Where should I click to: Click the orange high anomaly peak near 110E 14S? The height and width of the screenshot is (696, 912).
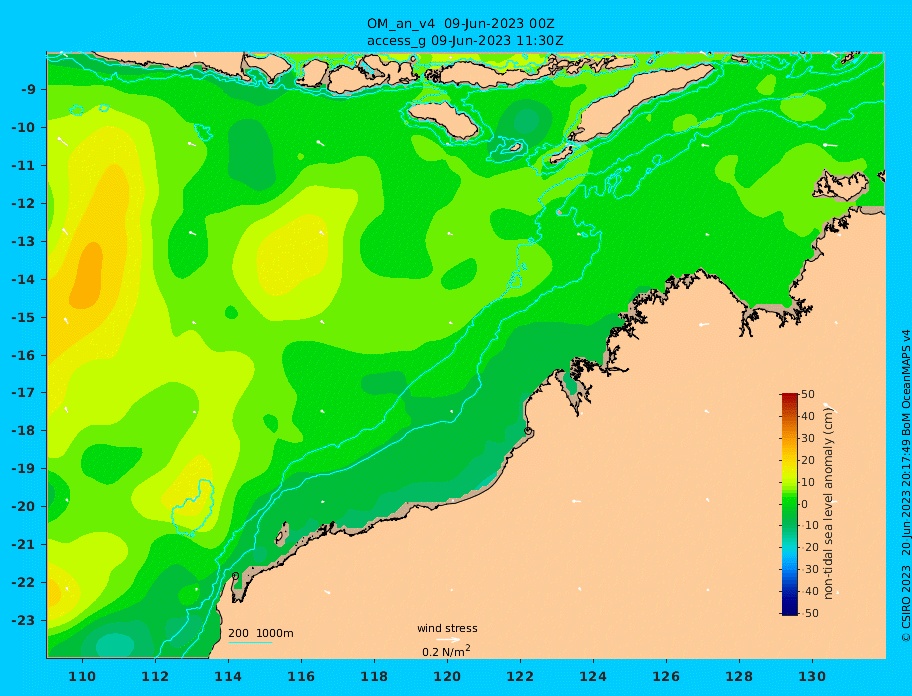coord(87,275)
